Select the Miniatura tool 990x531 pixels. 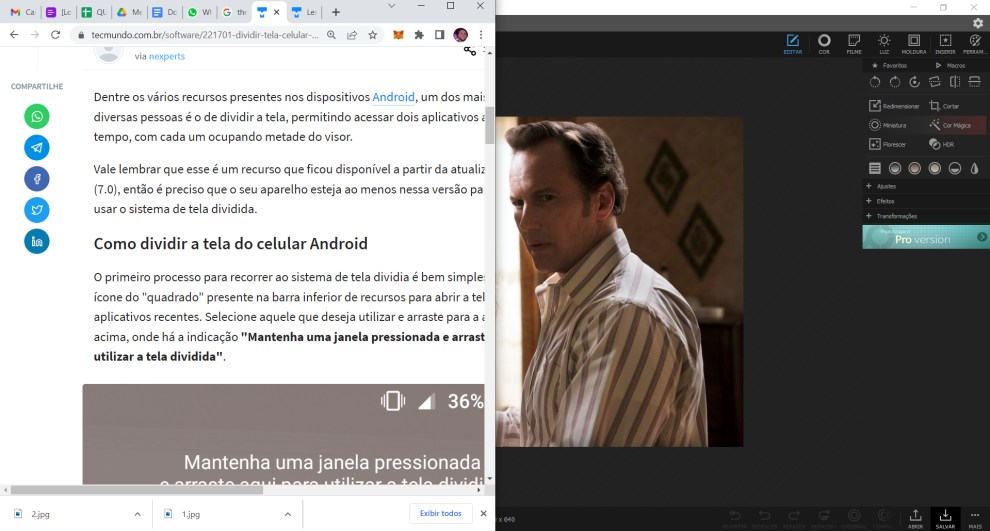[x=888, y=125]
